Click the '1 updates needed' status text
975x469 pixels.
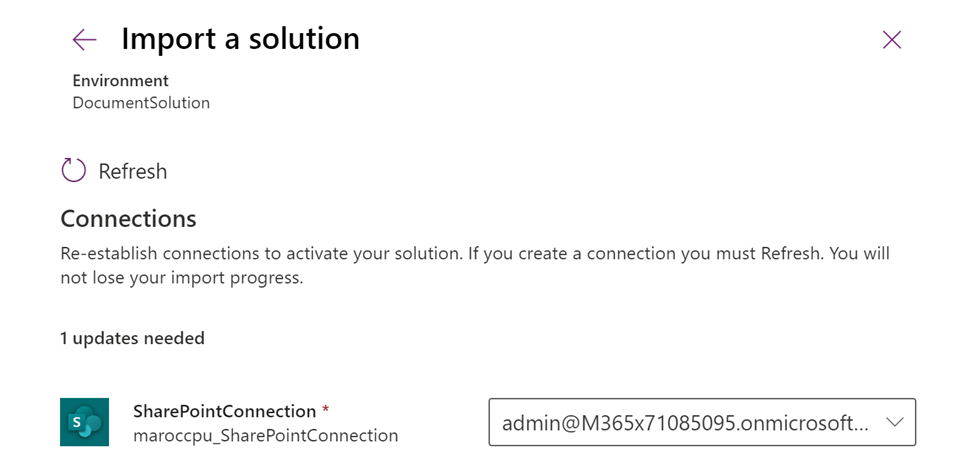click(x=132, y=338)
